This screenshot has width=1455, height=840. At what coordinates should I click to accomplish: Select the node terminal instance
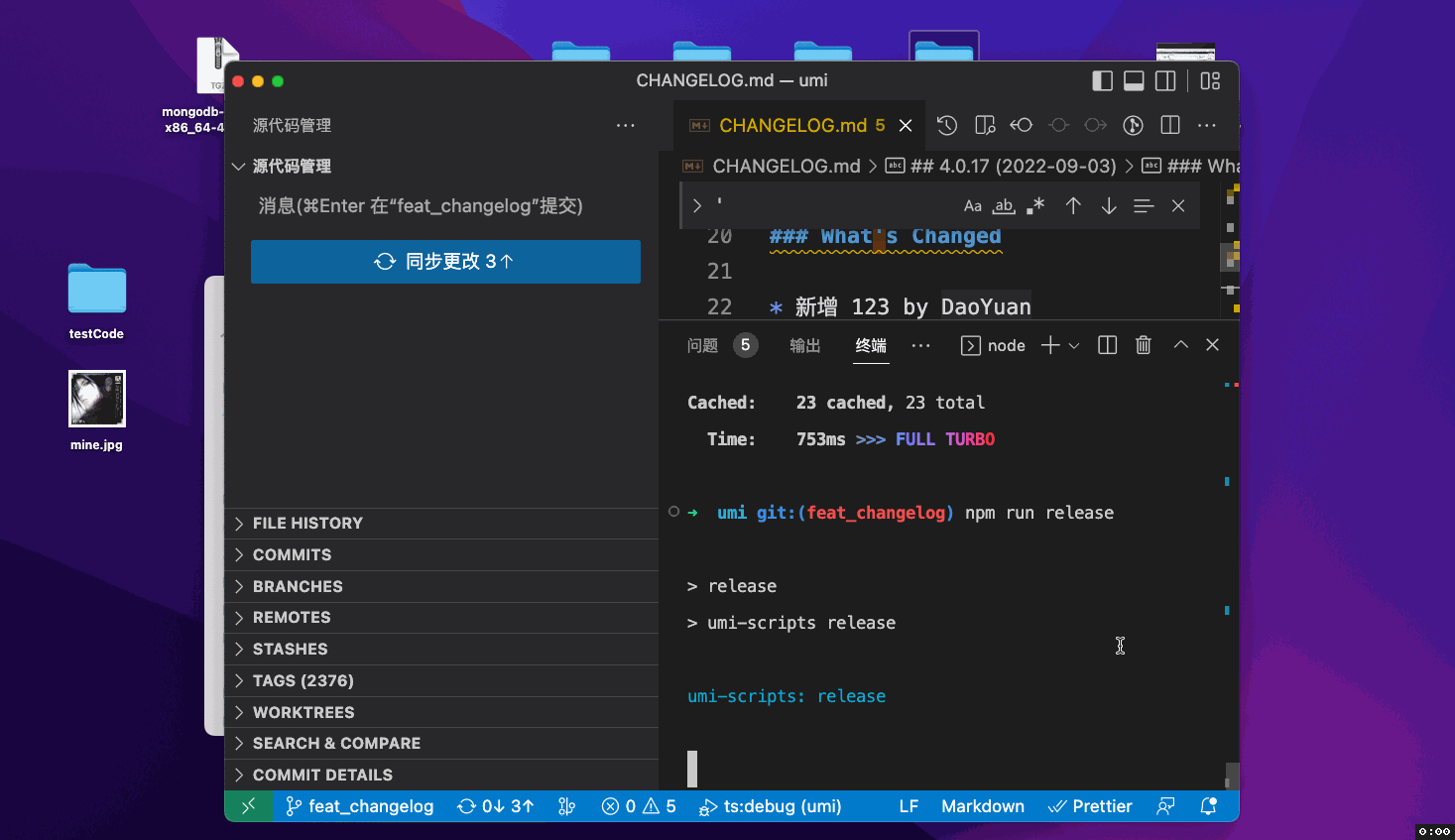point(993,345)
